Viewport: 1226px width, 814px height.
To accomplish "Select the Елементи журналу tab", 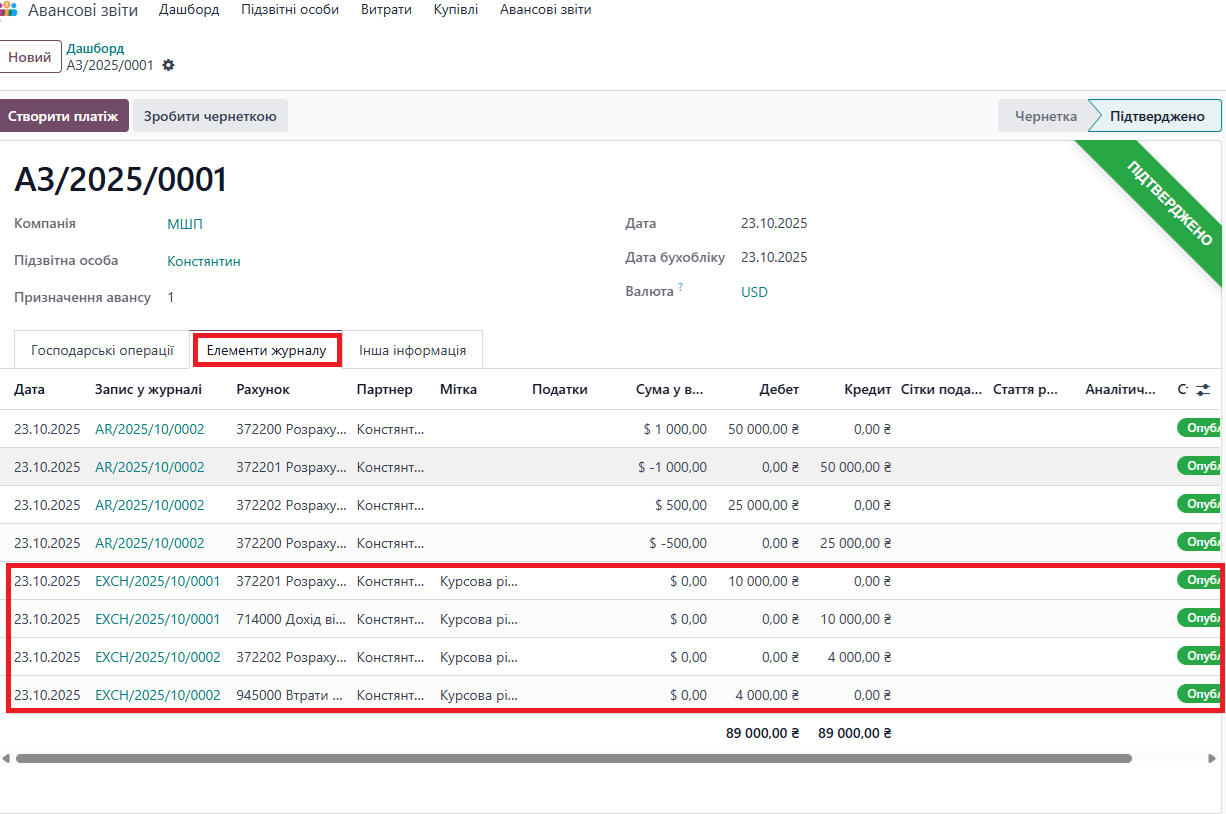I will click(x=266, y=351).
